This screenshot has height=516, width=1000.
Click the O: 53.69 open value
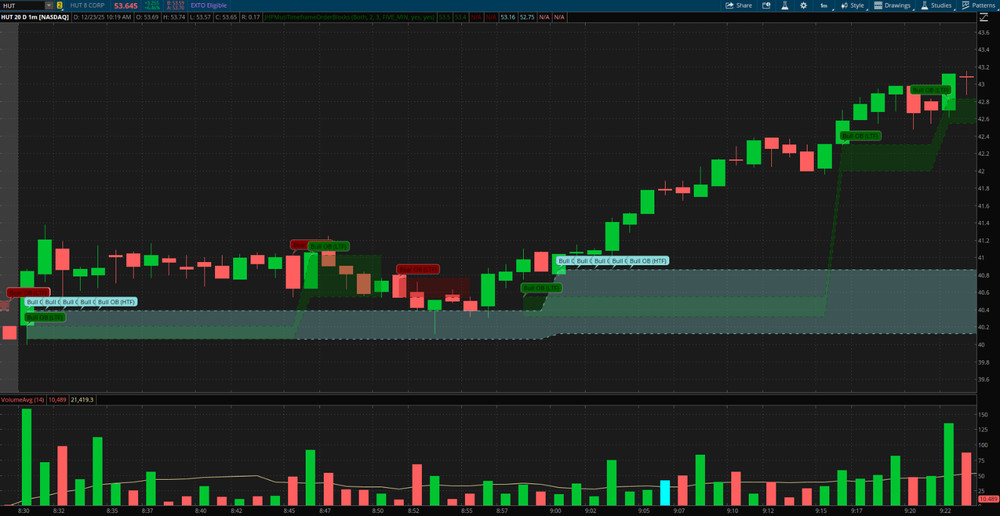(x=147, y=17)
